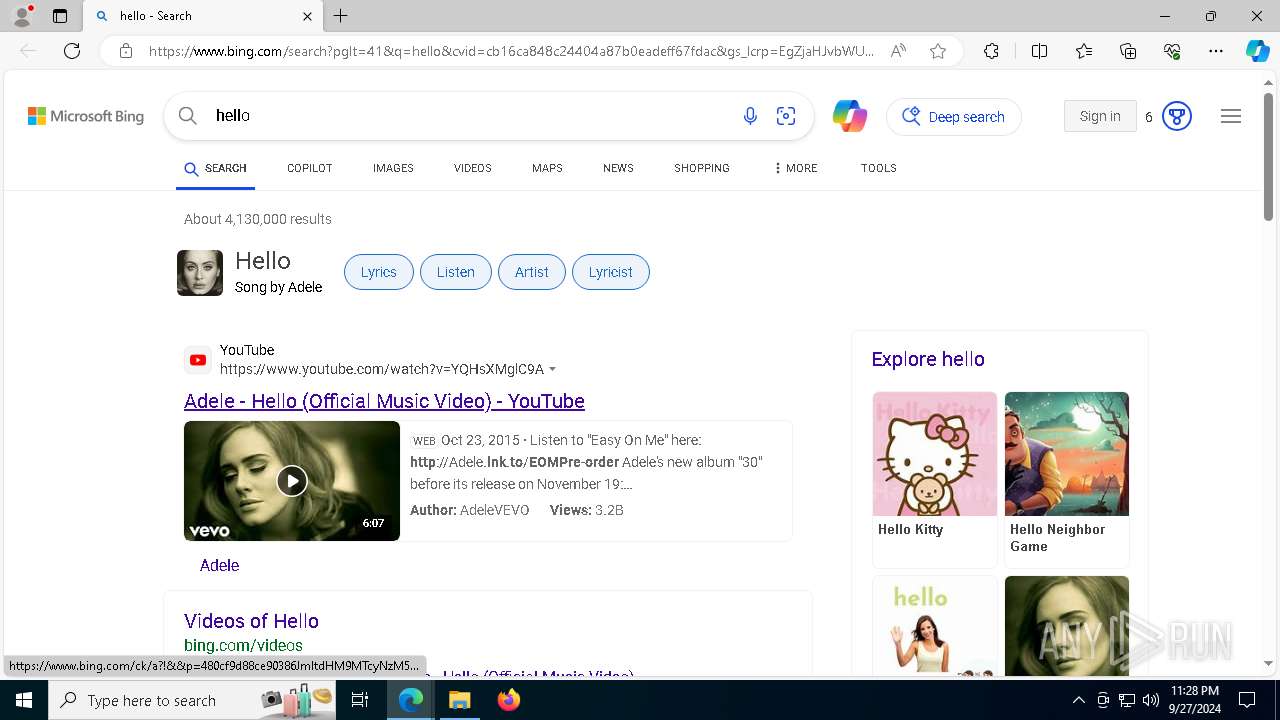Open the TOOLS menu
1280x720 pixels.
point(879,168)
